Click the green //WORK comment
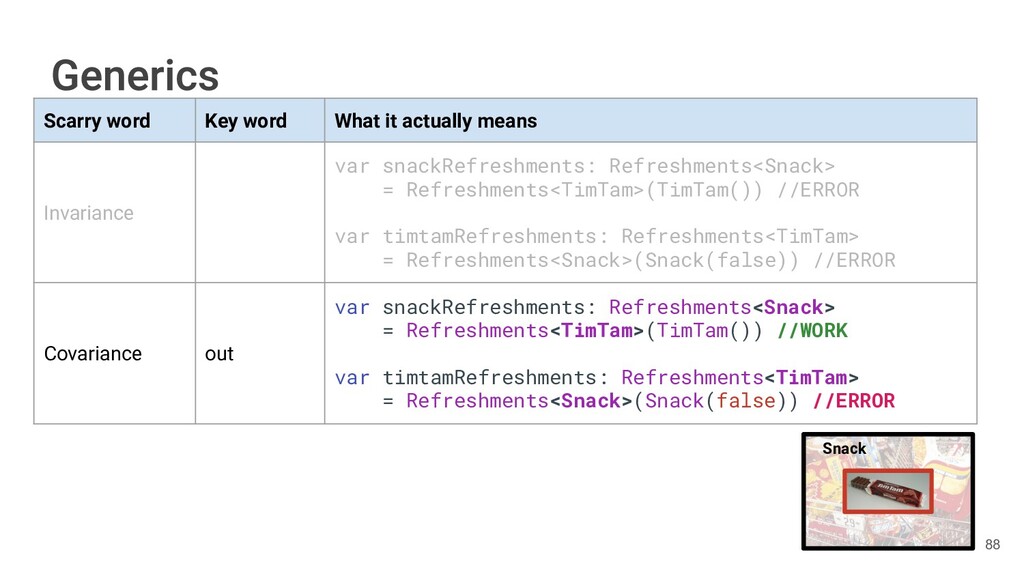Screen dimensions: 1024x576 point(812,331)
